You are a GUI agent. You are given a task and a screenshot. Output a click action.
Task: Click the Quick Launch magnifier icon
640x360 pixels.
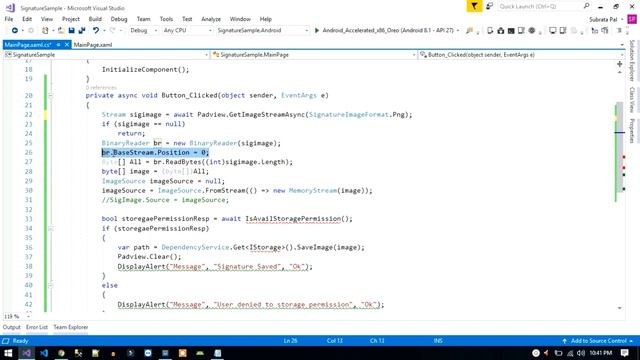point(587,6)
